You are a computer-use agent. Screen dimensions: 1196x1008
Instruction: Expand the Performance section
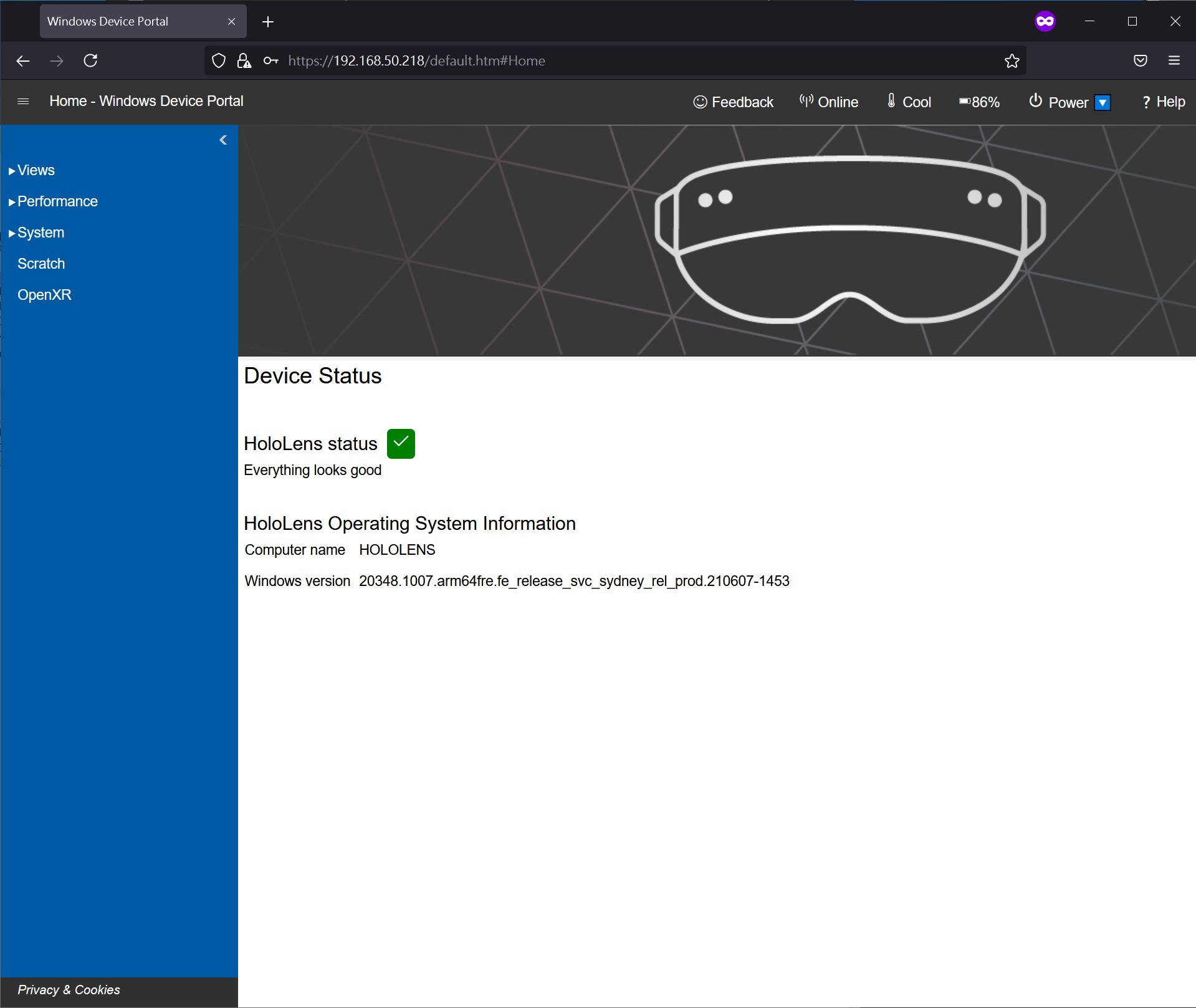53,201
